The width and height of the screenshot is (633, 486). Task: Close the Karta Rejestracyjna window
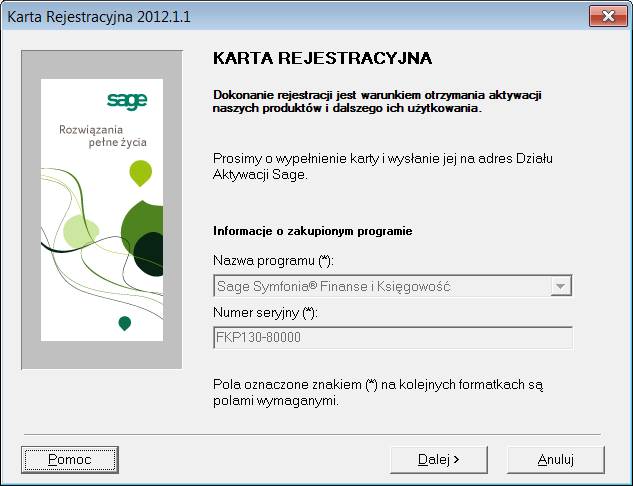click(x=608, y=16)
